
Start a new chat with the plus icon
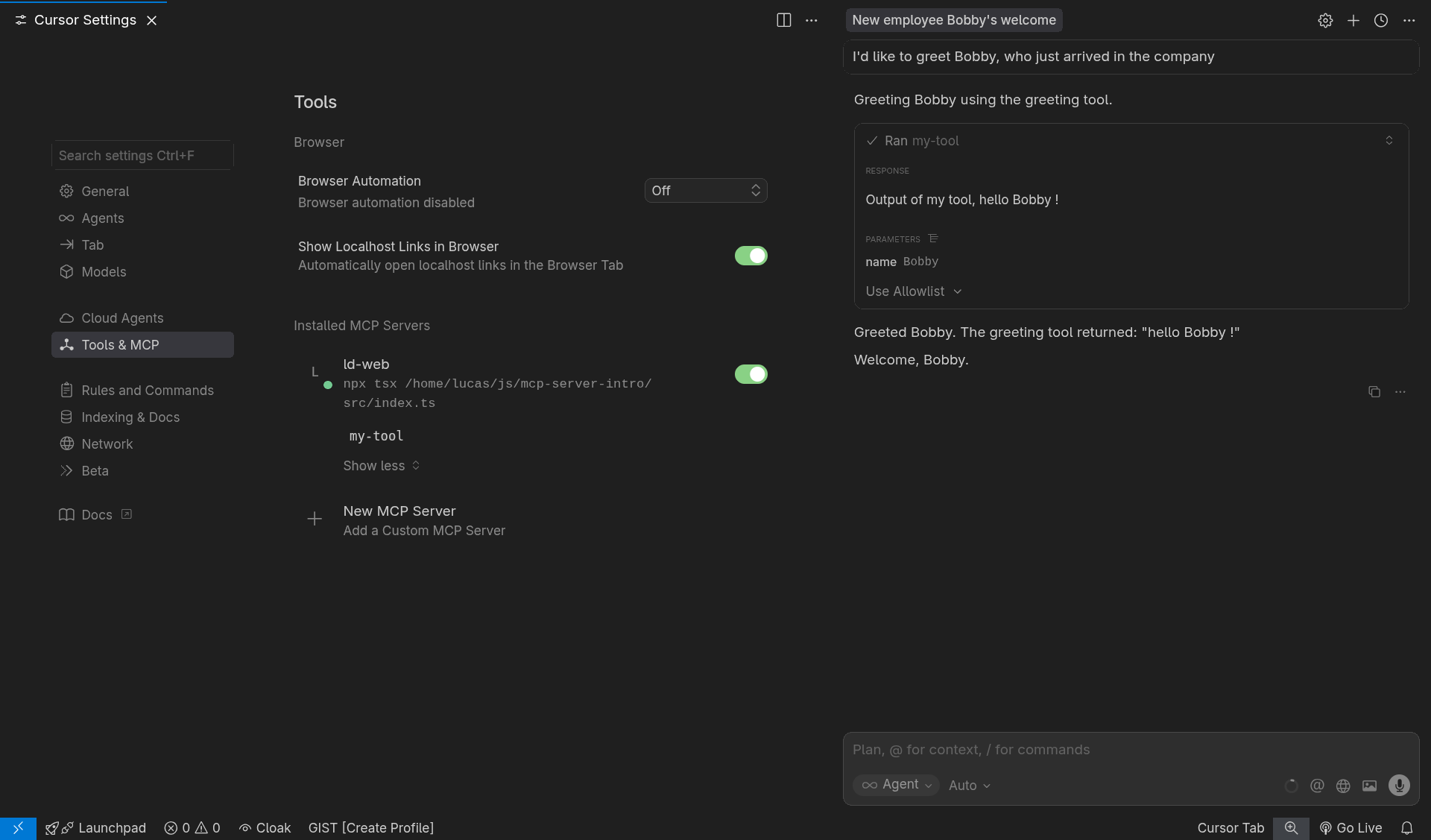click(x=1354, y=20)
